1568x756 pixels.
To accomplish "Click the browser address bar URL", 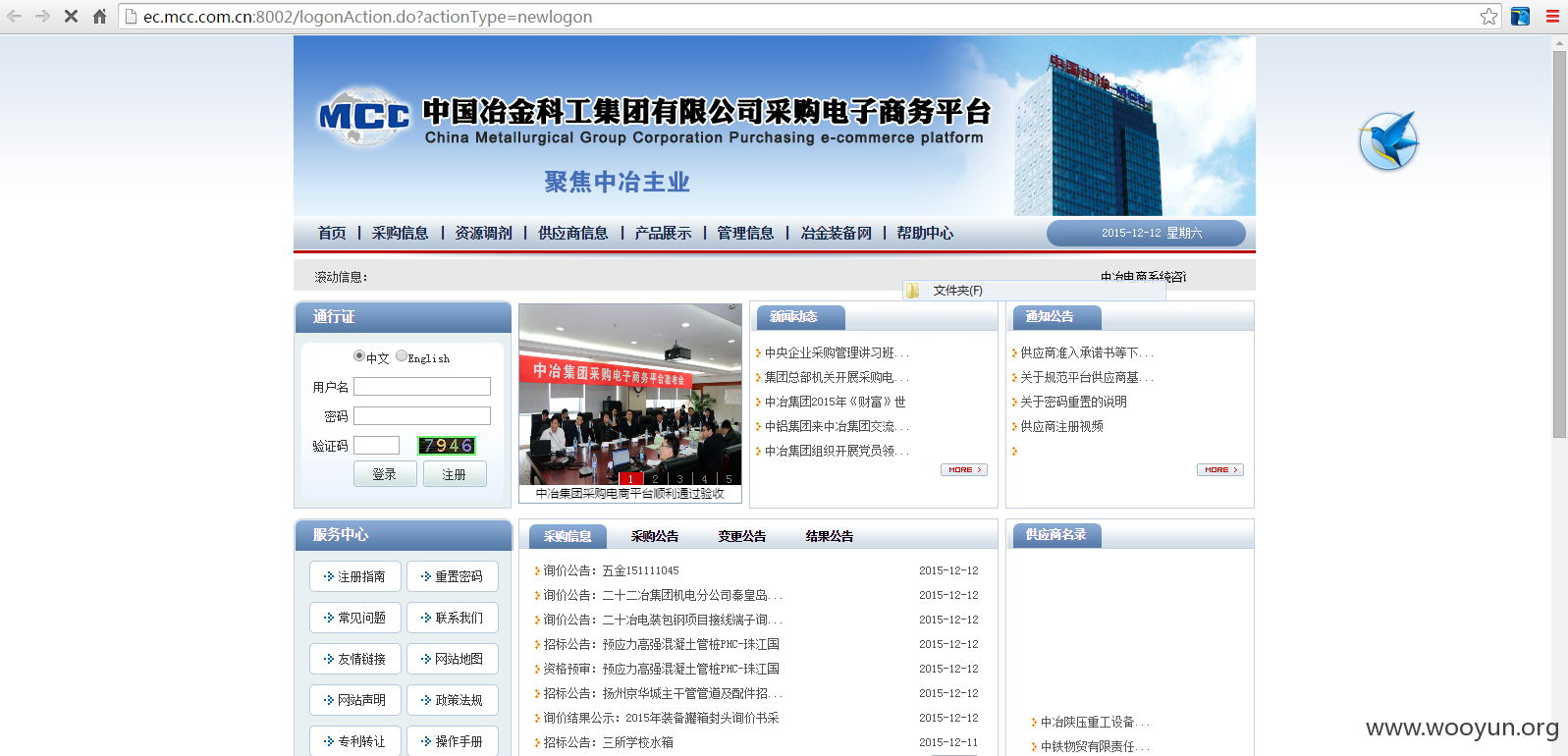I will [367, 17].
